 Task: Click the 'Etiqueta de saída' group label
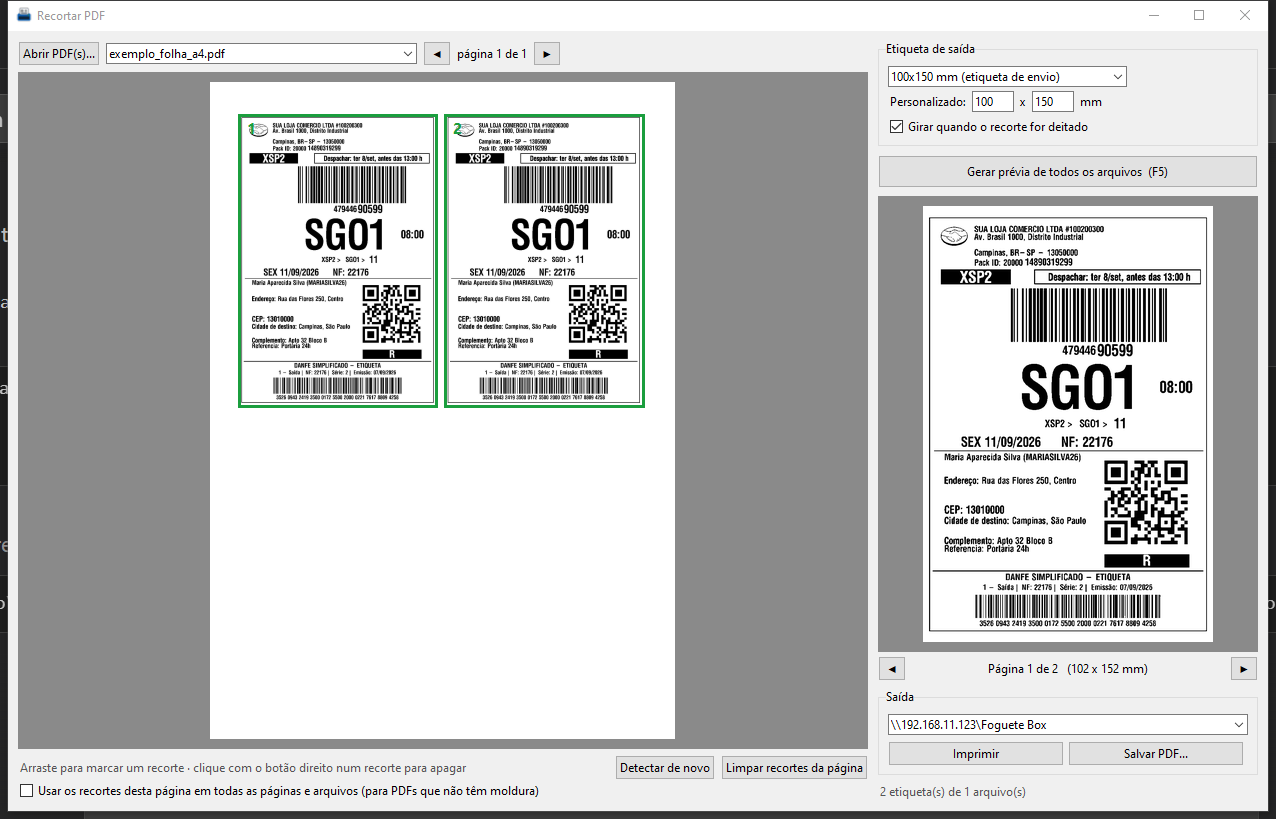coord(930,49)
